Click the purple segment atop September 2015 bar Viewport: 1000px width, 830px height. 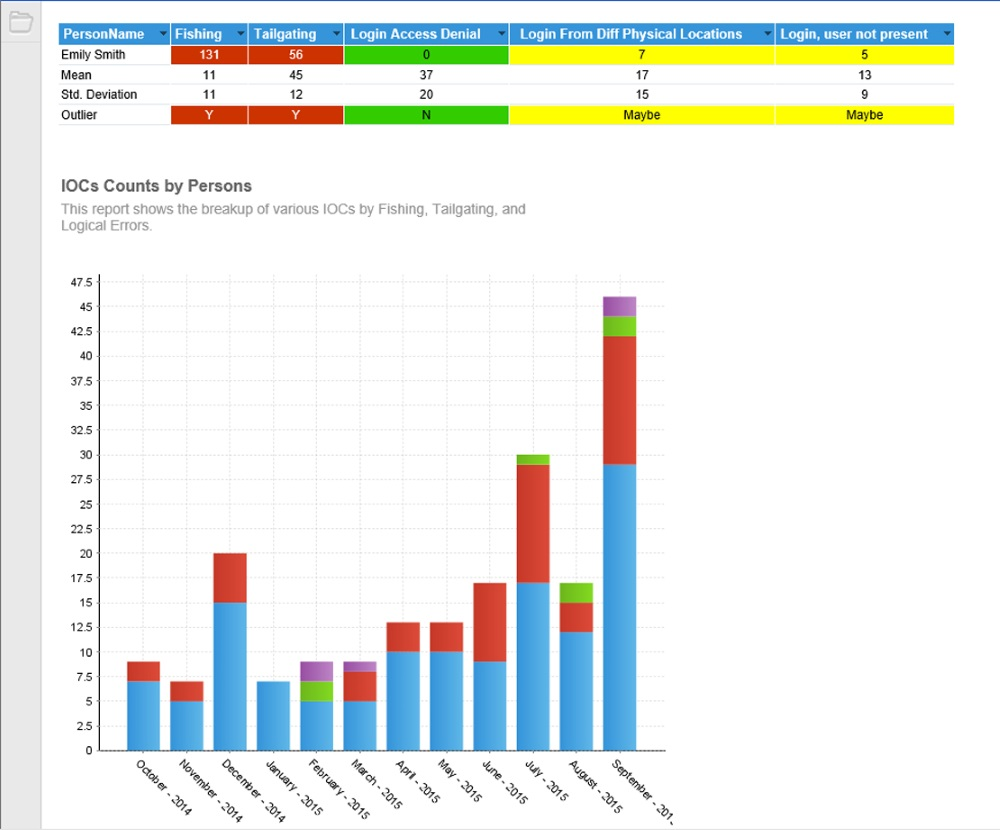pyautogui.click(x=619, y=306)
